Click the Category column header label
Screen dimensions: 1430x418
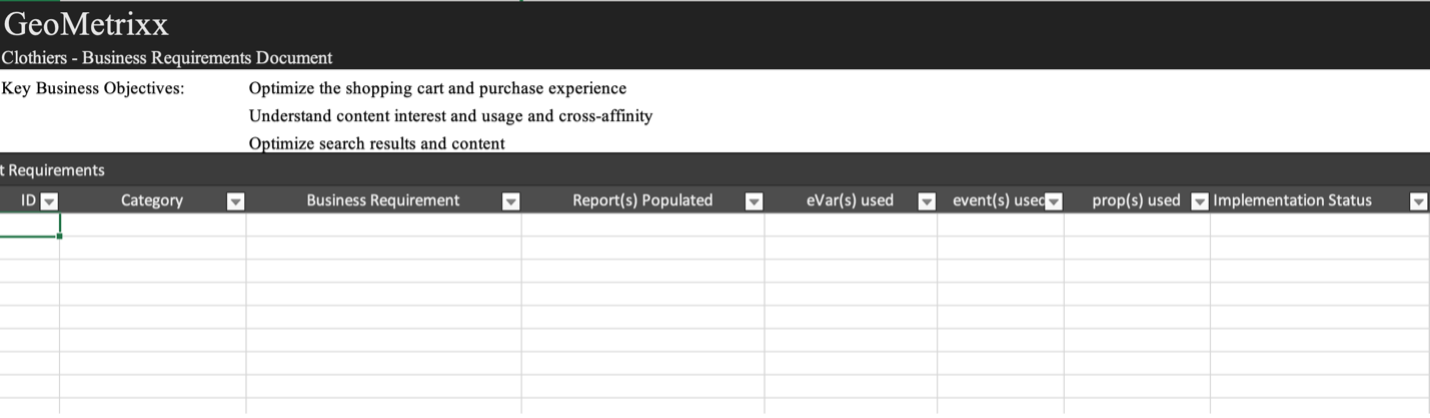point(152,201)
